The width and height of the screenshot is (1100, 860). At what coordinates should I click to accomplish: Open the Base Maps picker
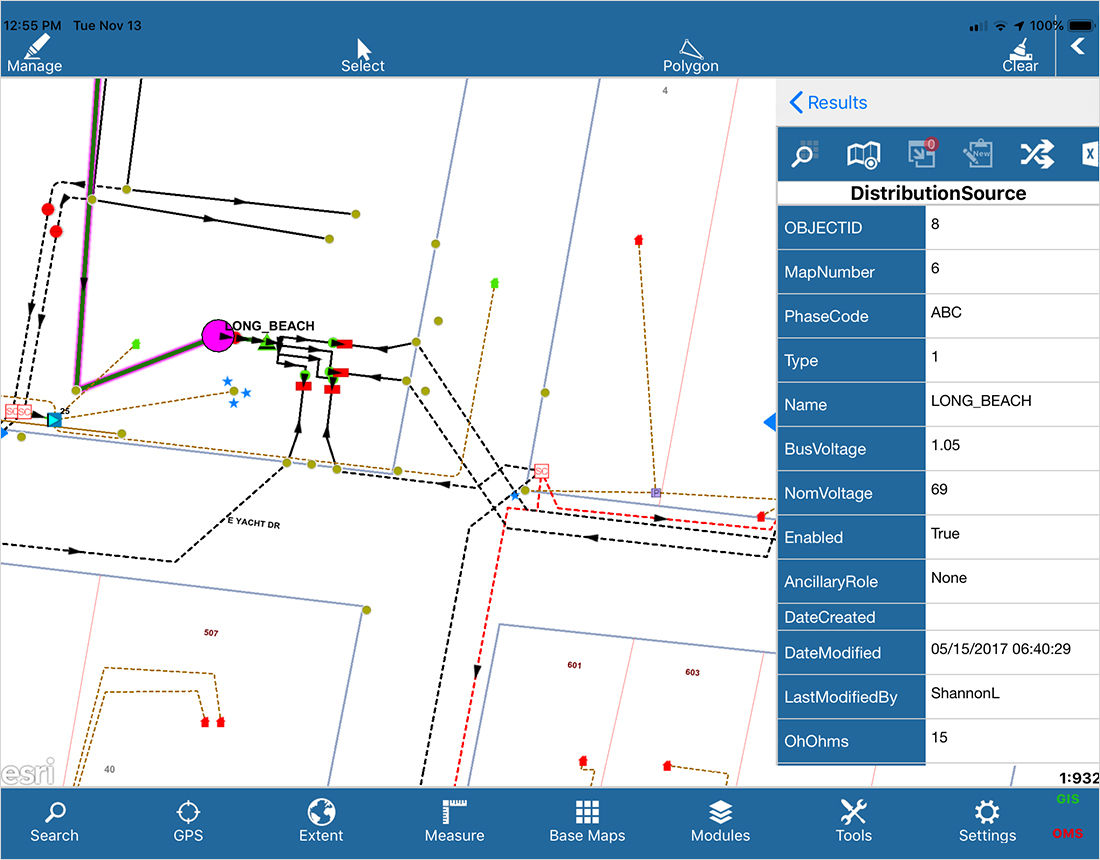point(587,820)
